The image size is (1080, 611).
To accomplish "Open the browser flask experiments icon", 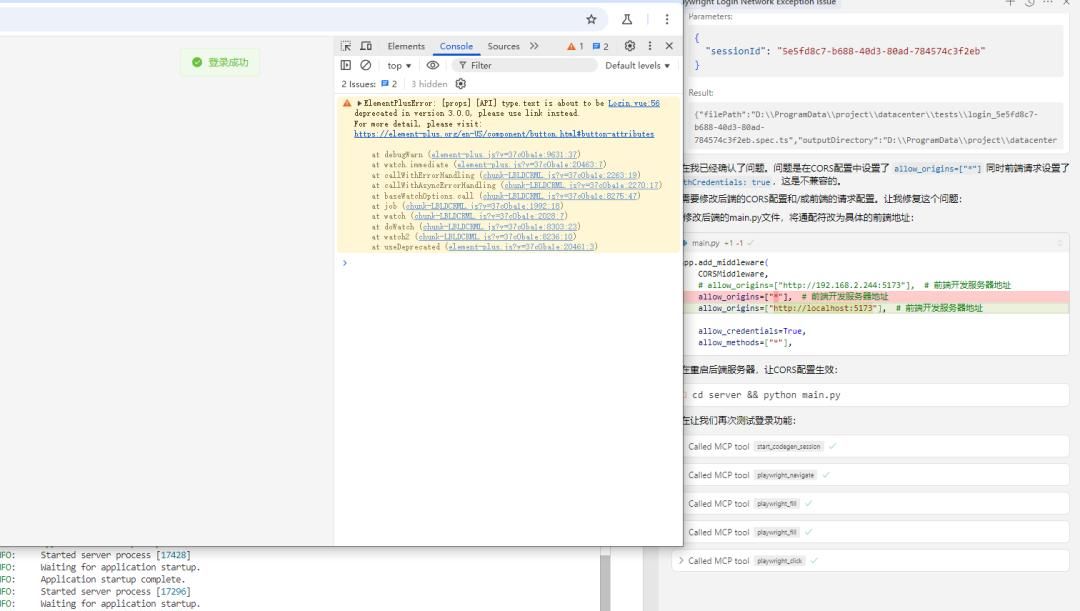I will click(626, 18).
